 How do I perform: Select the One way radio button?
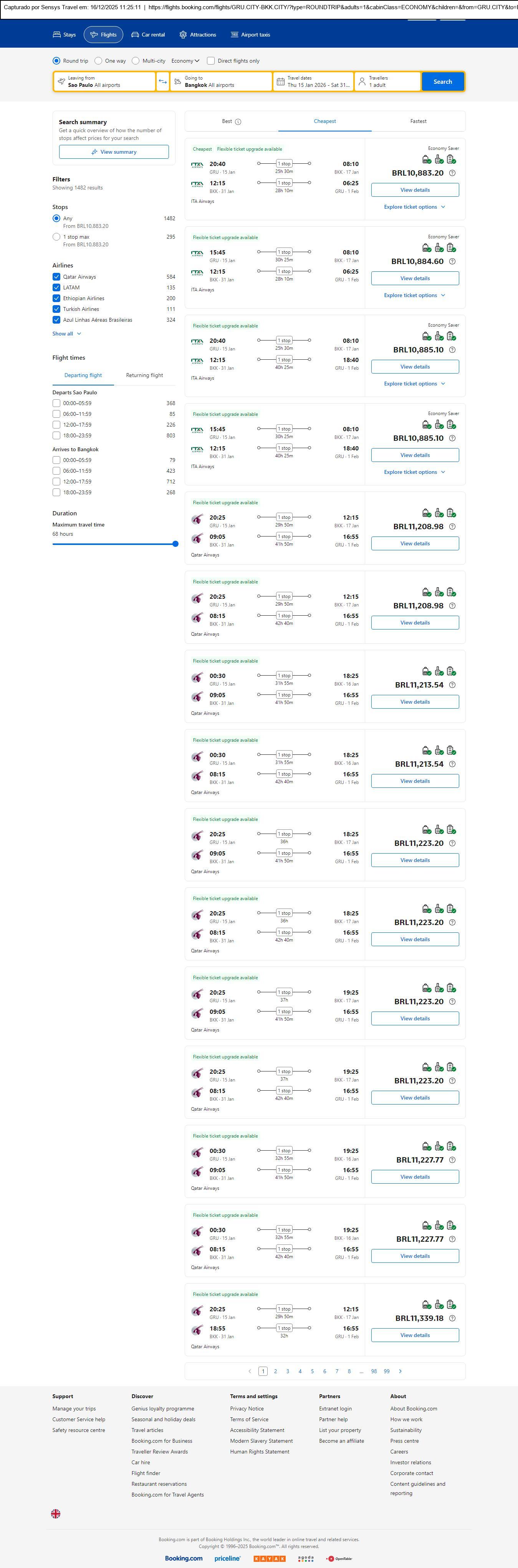(x=98, y=61)
